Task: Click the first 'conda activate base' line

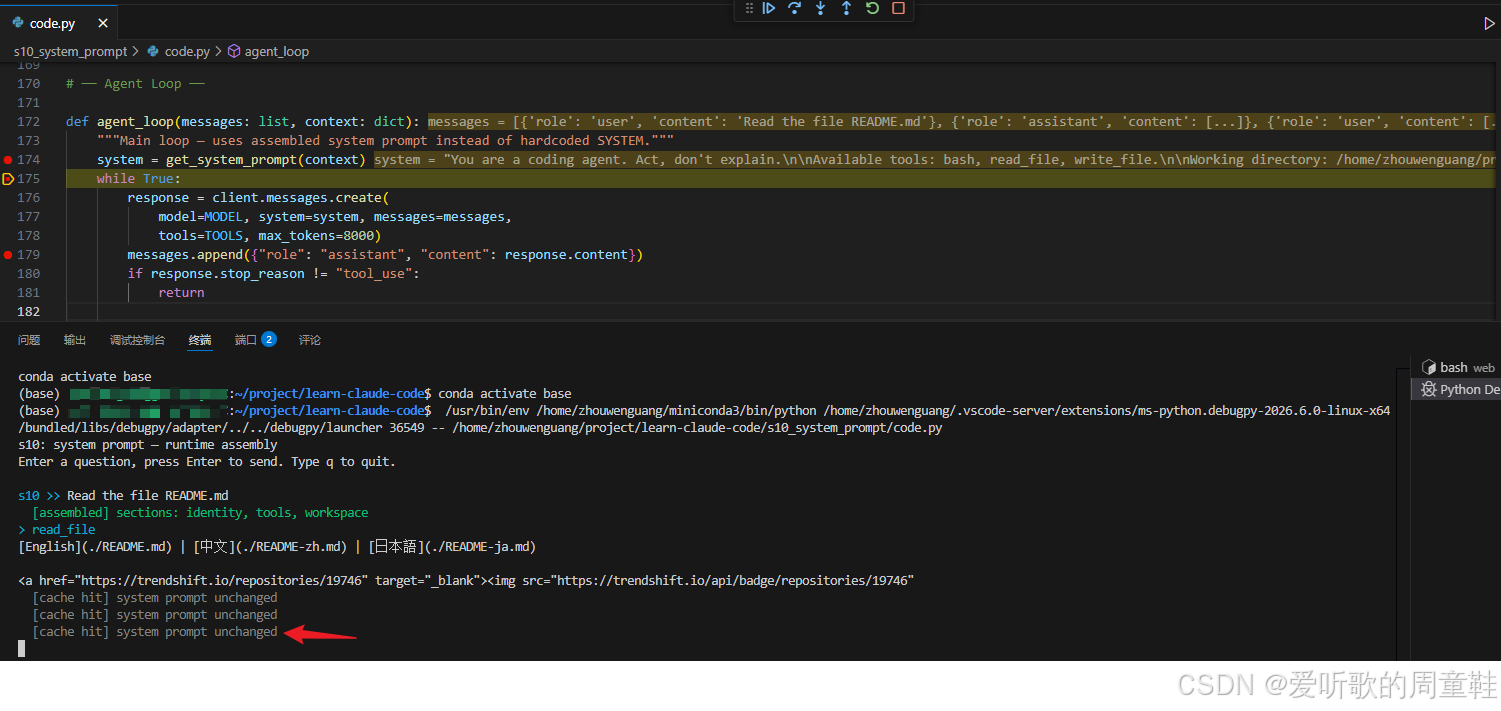Action: coord(85,377)
